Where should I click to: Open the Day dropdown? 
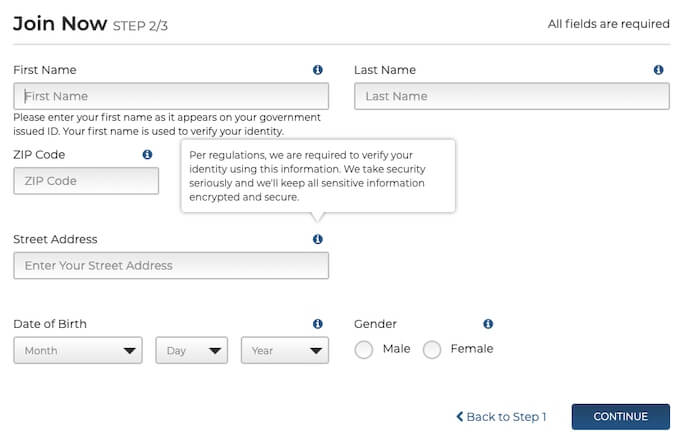coord(191,351)
